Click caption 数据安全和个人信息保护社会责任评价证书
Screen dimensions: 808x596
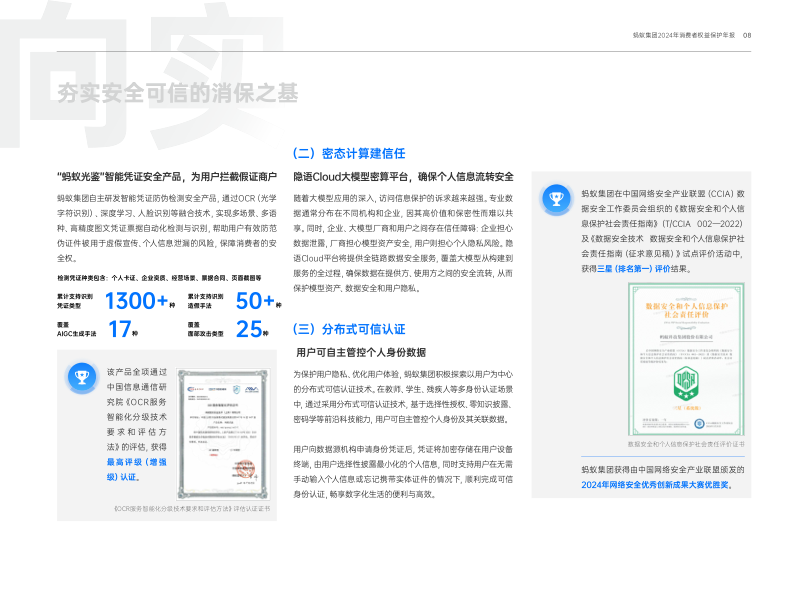686,444
